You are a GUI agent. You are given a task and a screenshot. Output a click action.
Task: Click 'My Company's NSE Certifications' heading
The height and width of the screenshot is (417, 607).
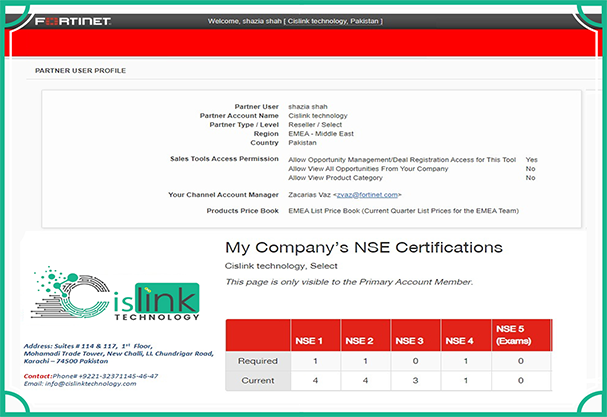point(364,247)
